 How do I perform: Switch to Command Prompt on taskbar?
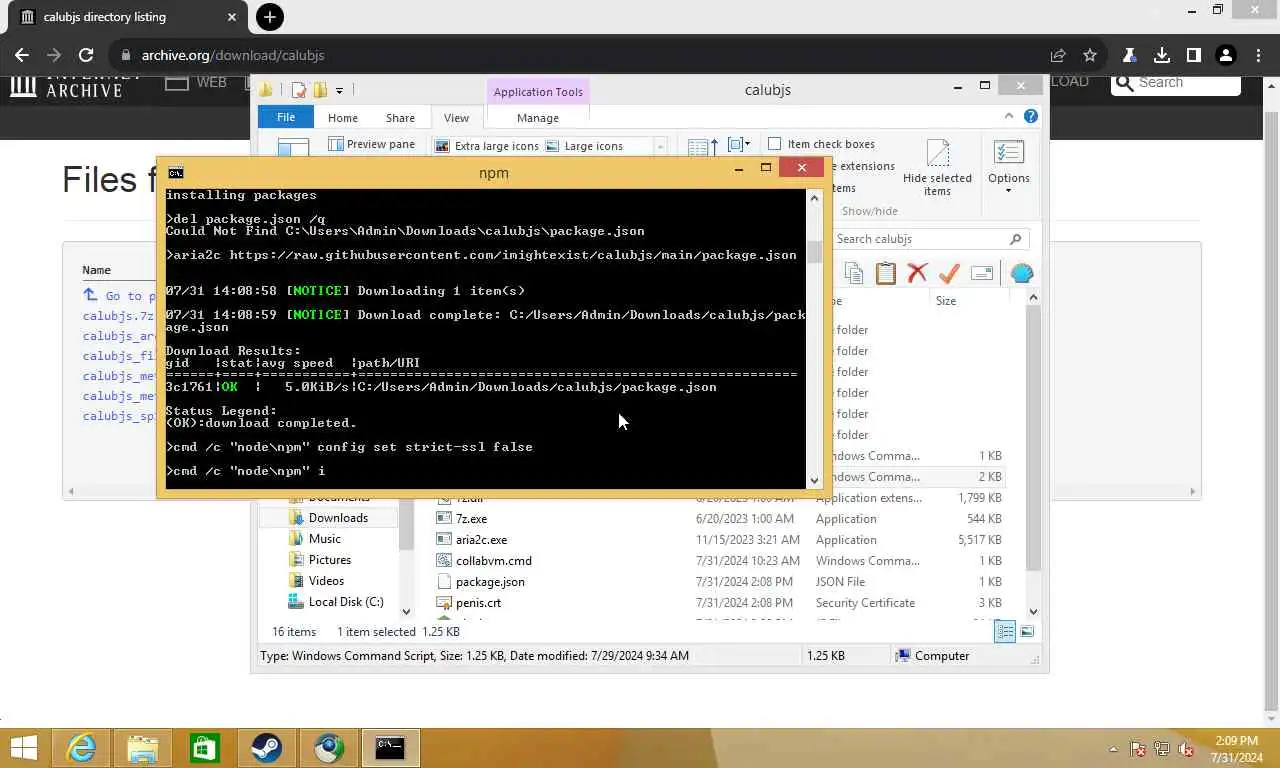pos(390,748)
